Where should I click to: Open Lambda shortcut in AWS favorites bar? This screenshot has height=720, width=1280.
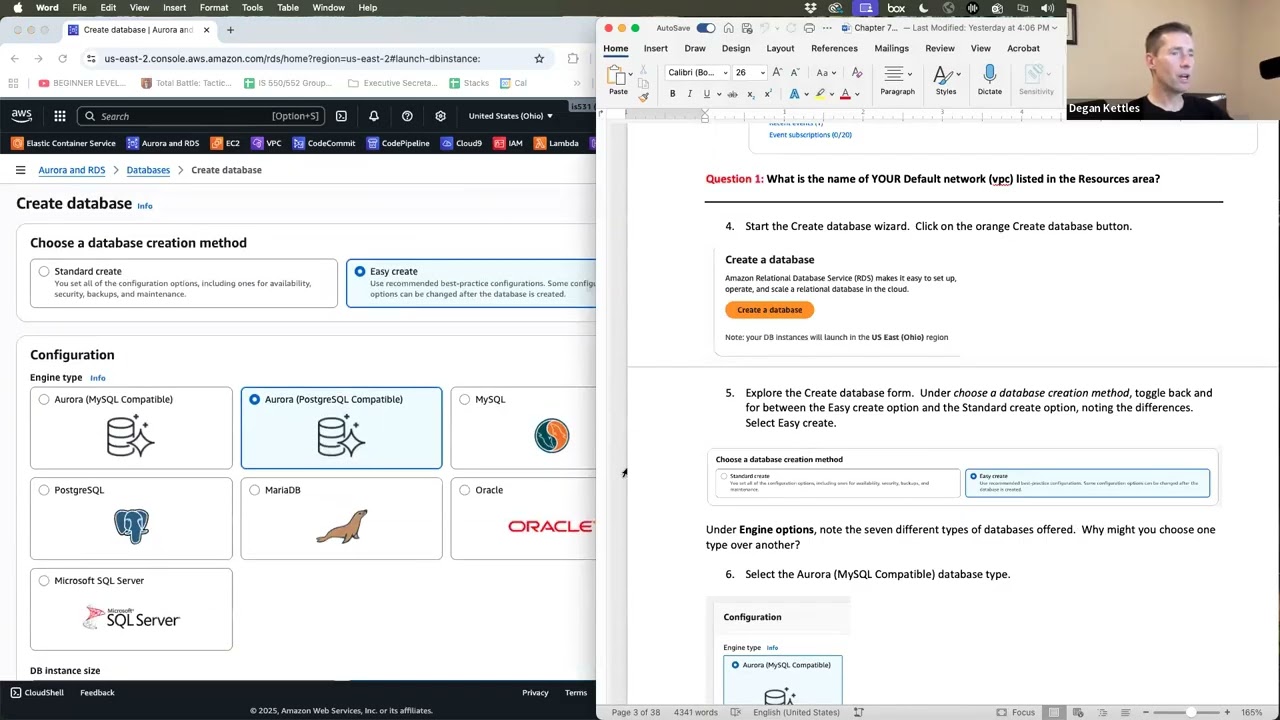556,143
